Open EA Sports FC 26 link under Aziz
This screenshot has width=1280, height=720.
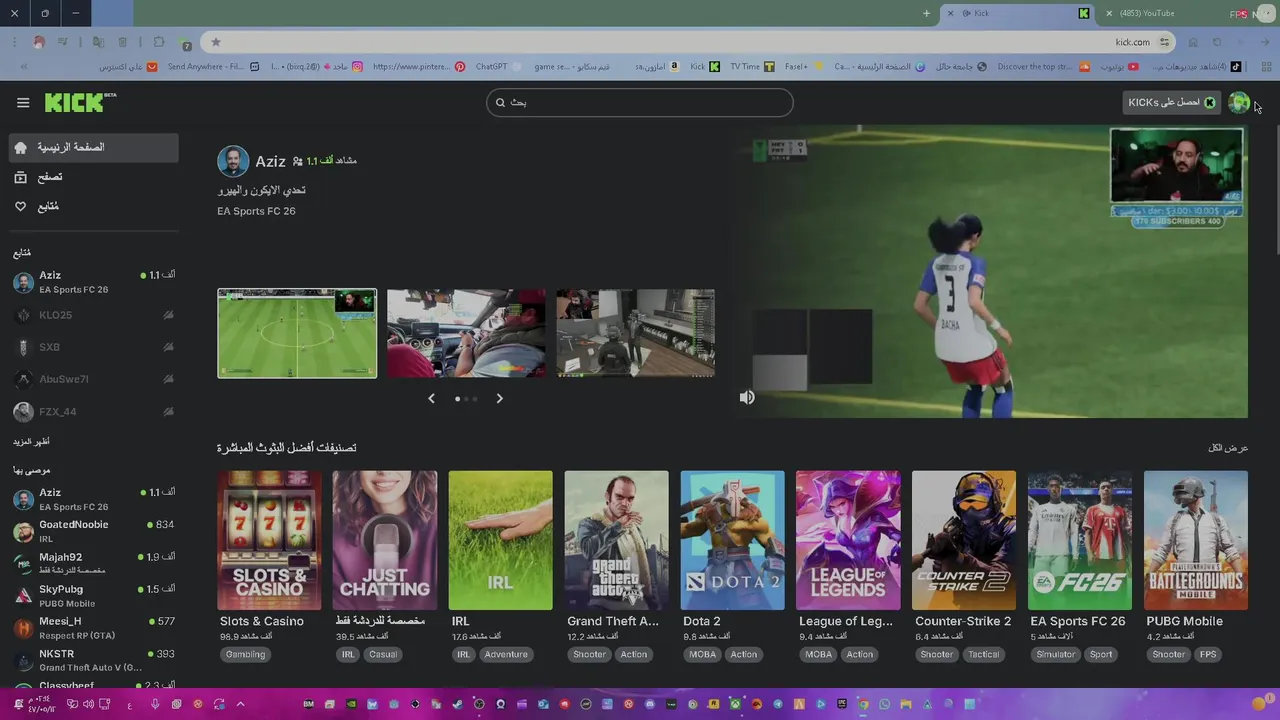256,211
